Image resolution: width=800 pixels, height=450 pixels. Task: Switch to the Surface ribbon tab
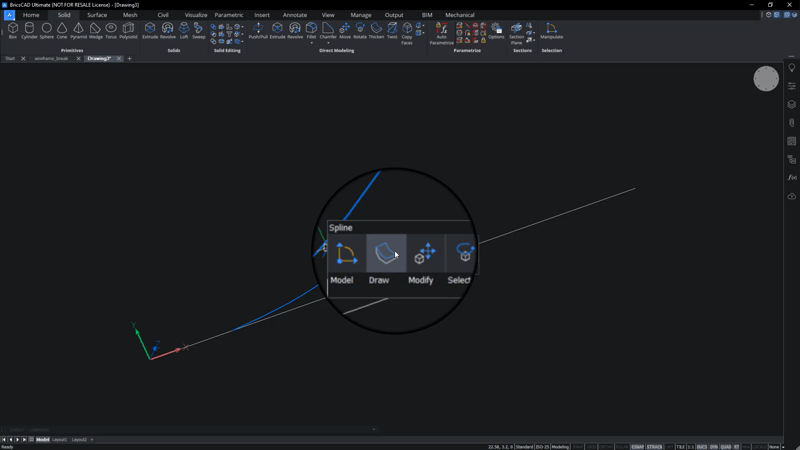pos(97,15)
